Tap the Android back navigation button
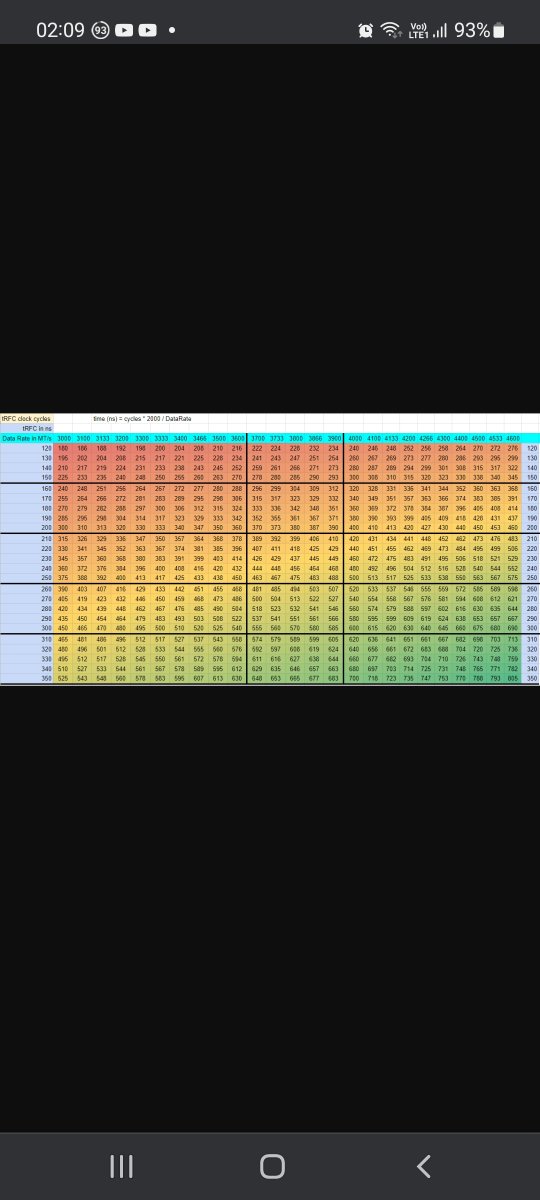This screenshot has height=1200, width=540. click(x=424, y=1165)
